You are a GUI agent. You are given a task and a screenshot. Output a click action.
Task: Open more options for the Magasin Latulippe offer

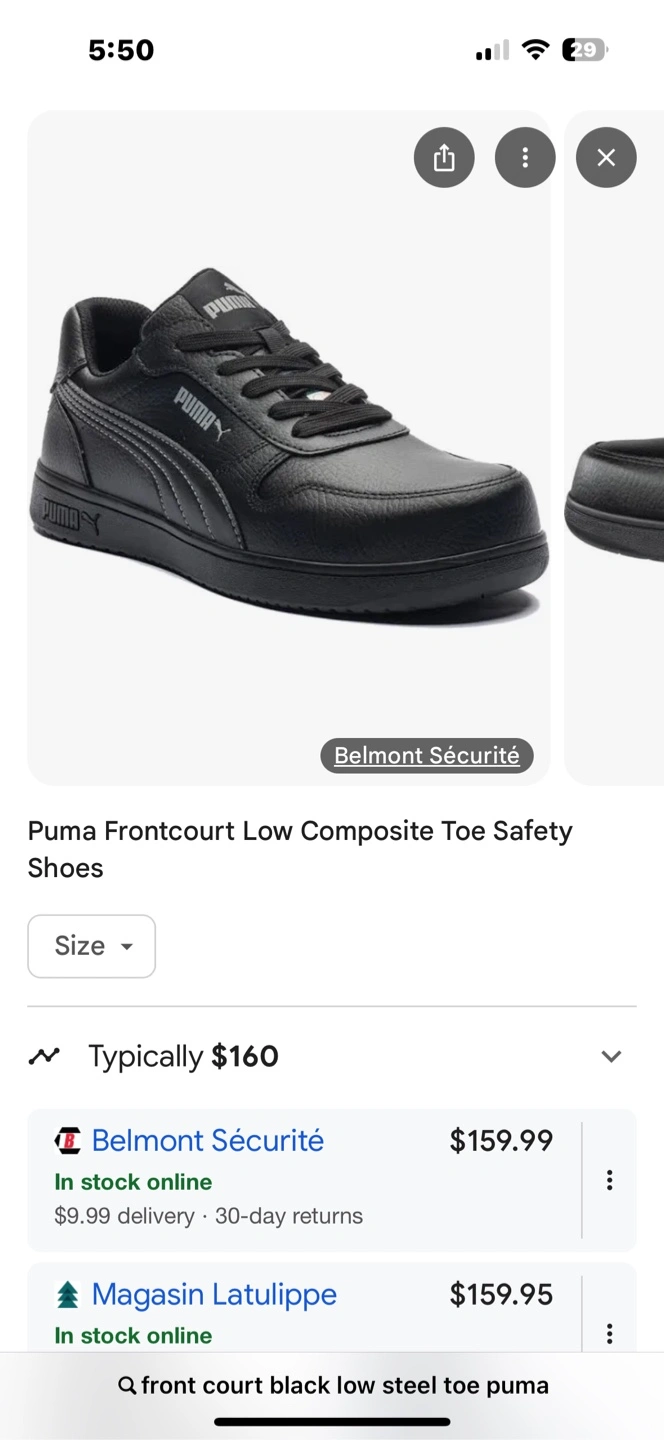pos(609,1333)
